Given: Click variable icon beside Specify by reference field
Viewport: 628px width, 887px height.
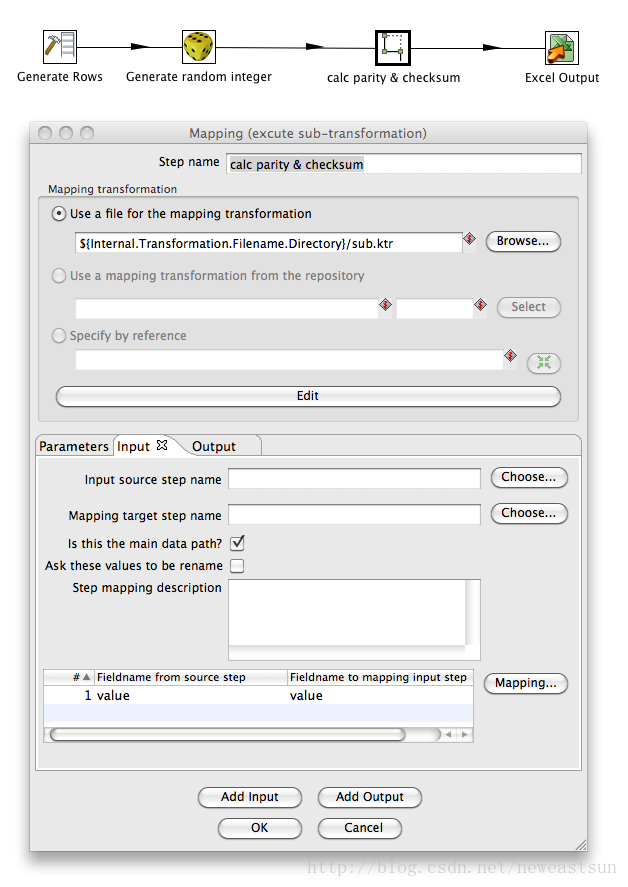Looking at the screenshot, I should click(x=510, y=355).
